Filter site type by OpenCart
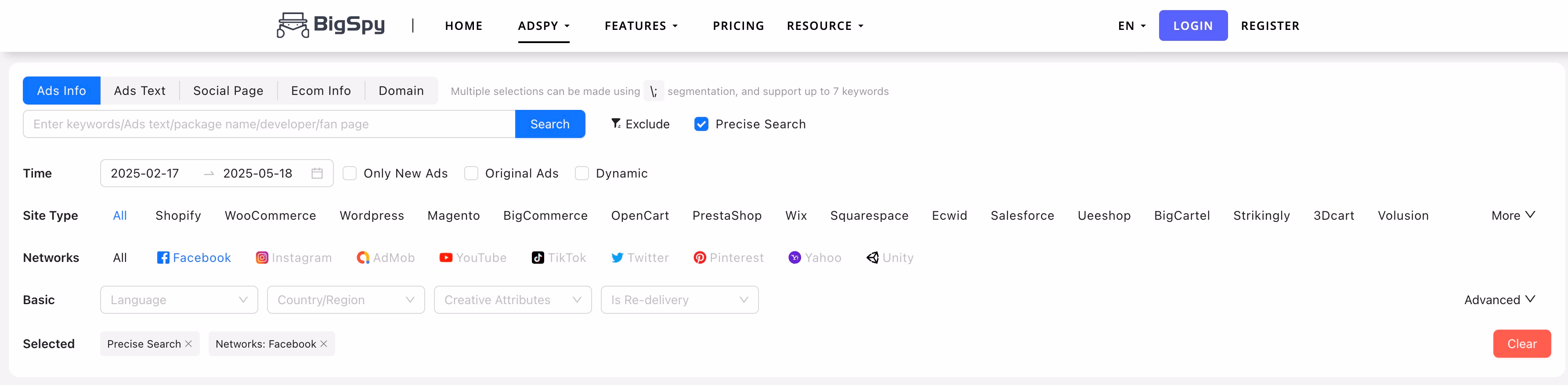The image size is (1568, 385). coord(640,216)
